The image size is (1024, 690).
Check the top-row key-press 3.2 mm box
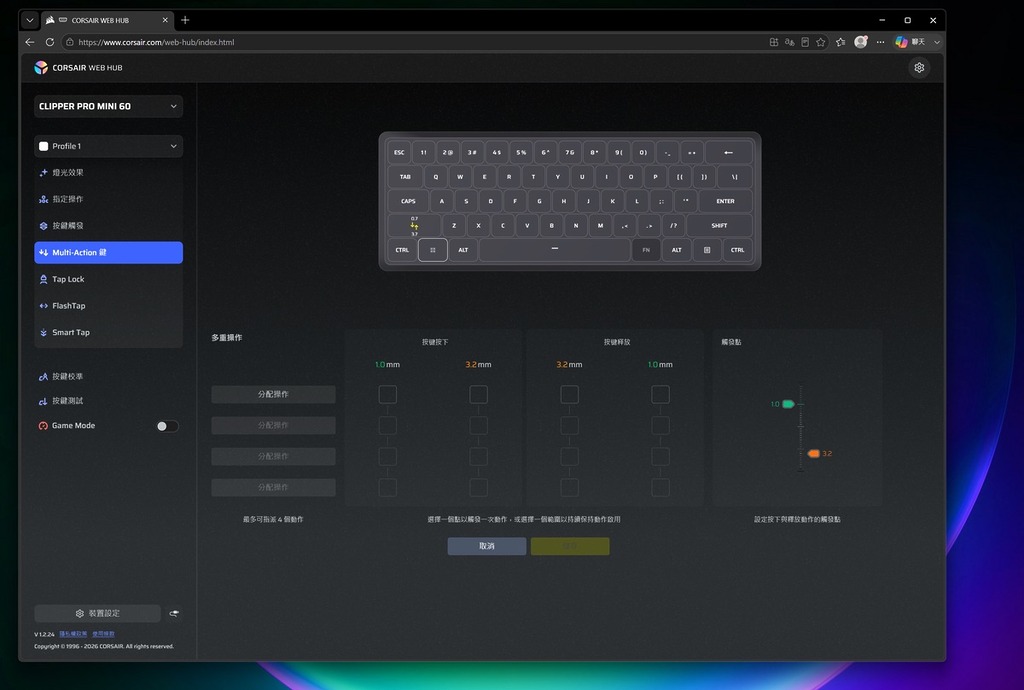(478, 394)
